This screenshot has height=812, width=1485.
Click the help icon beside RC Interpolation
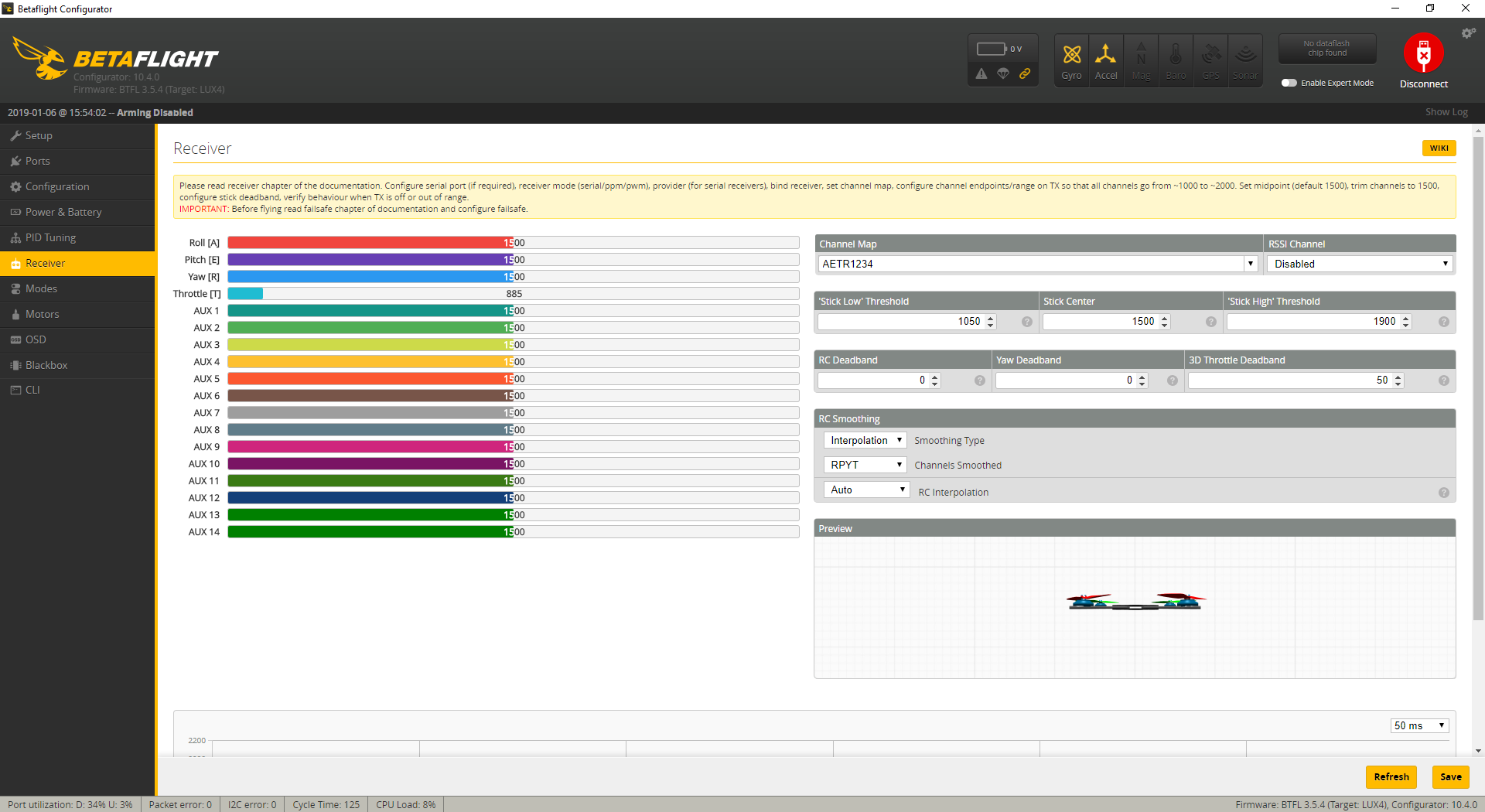[x=1443, y=493]
